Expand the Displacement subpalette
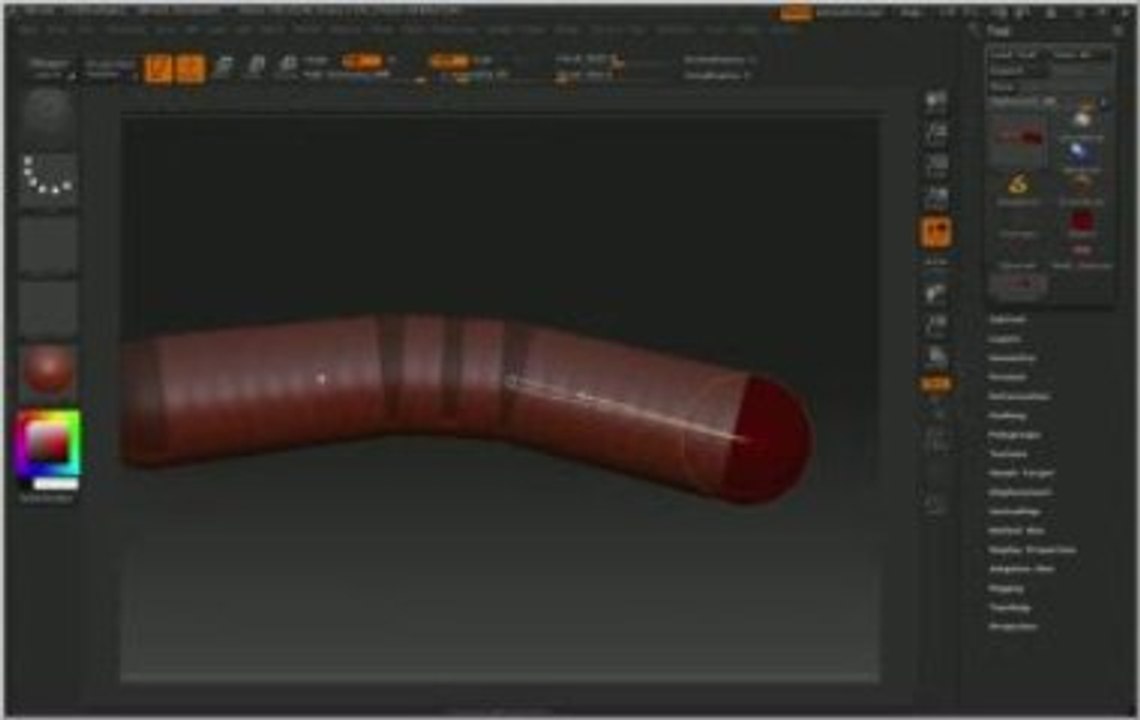 [x=1019, y=492]
